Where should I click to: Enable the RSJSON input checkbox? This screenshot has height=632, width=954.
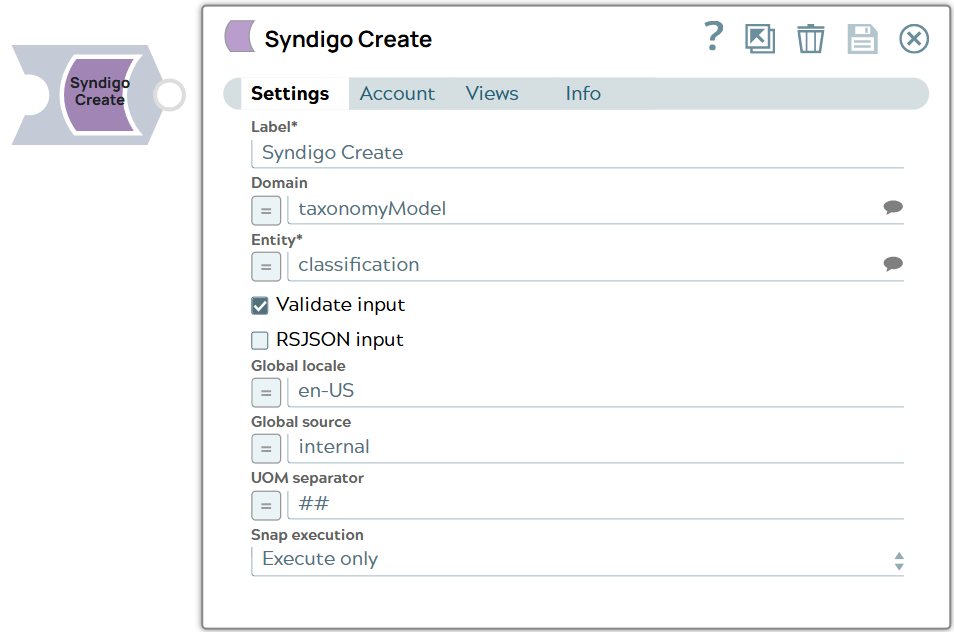pyautogui.click(x=259, y=339)
